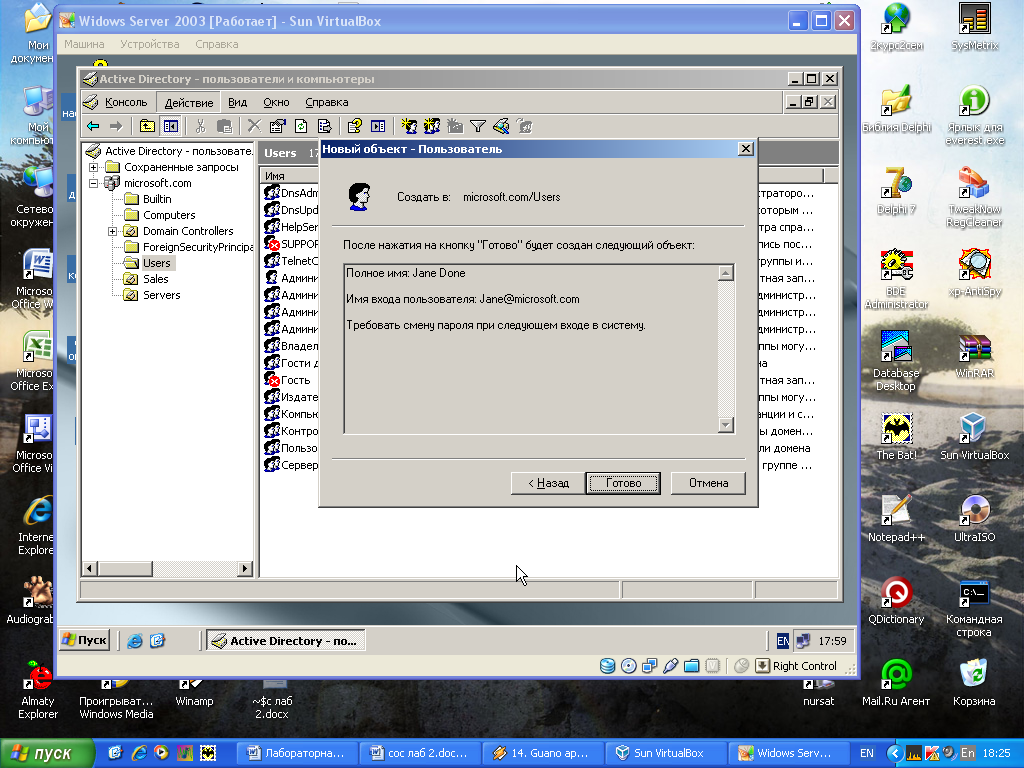Click the VirtualBox network status icon

[x=649, y=666]
